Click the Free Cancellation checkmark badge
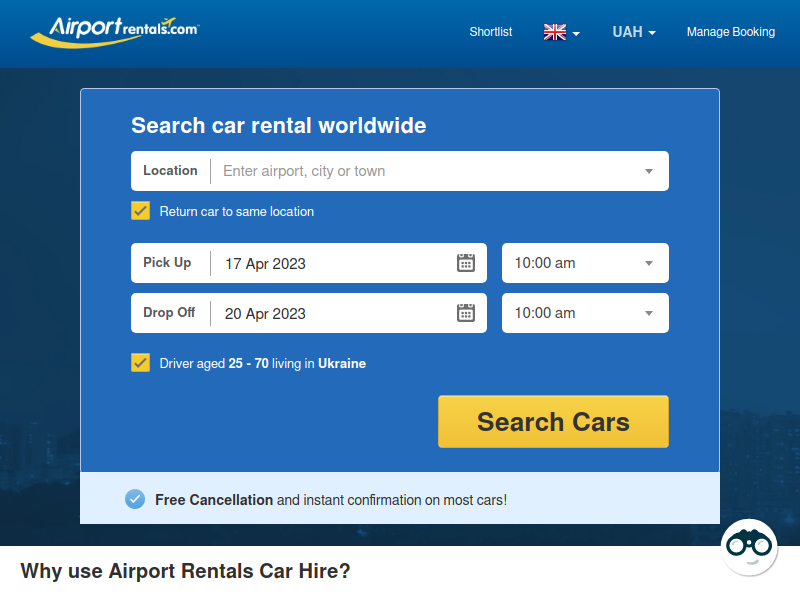Screen dimensions: 800x600 pyautogui.click(x=135, y=499)
